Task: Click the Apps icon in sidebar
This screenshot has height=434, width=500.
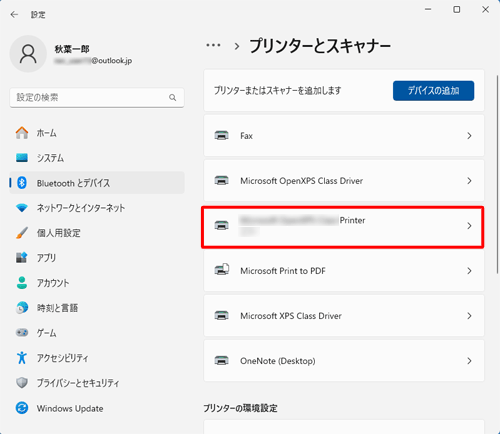Action: coord(22,258)
